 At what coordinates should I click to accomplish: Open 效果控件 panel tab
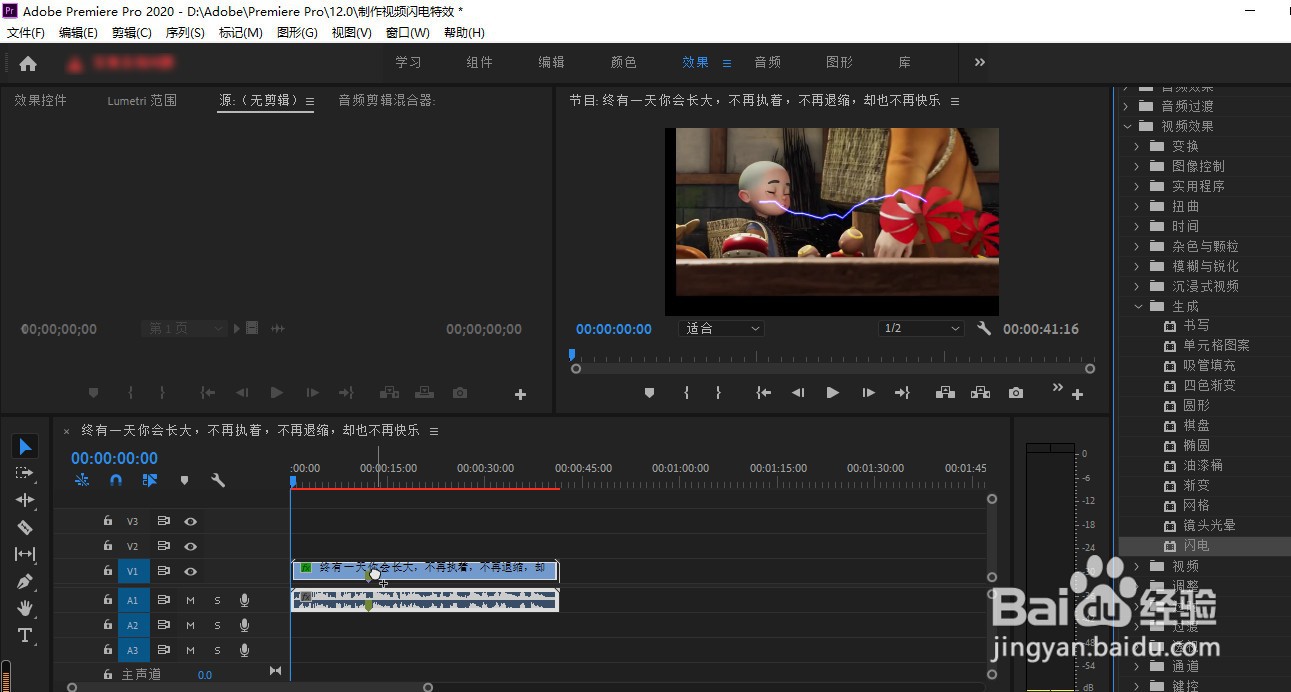(40, 100)
